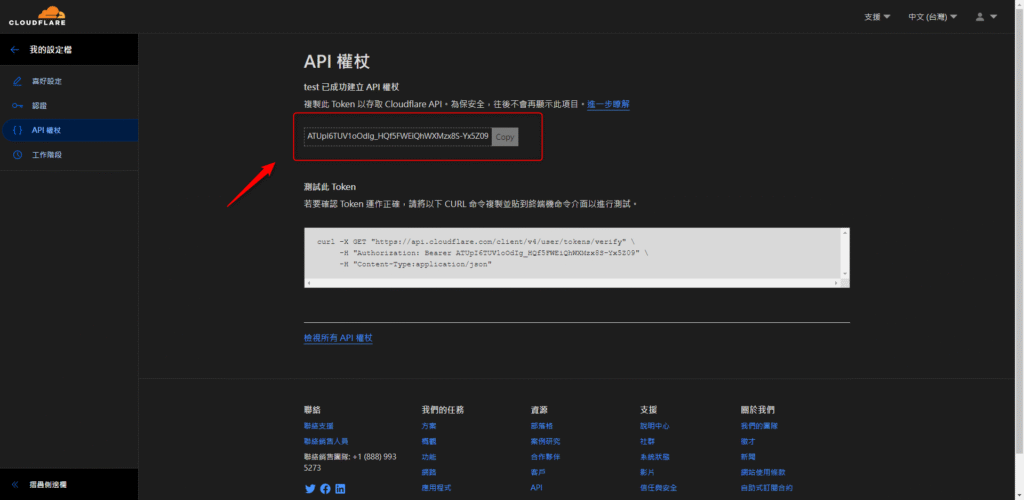Open the LinkedIn icon in footer

tap(340, 488)
